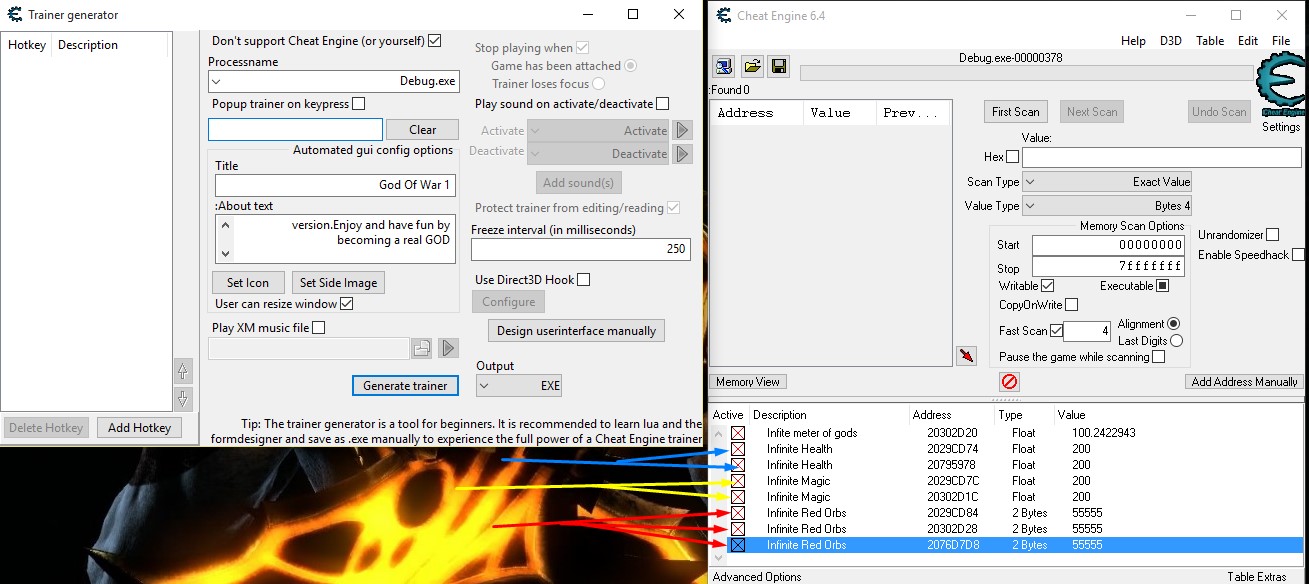Click the open folder toolbar icon
1309x584 pixels.
pyautogui.click(x=752, y=67)
